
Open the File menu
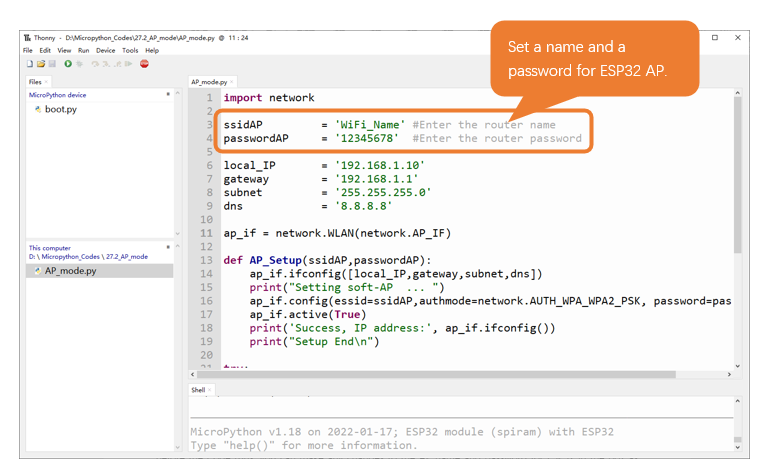[x=28, y=51]
